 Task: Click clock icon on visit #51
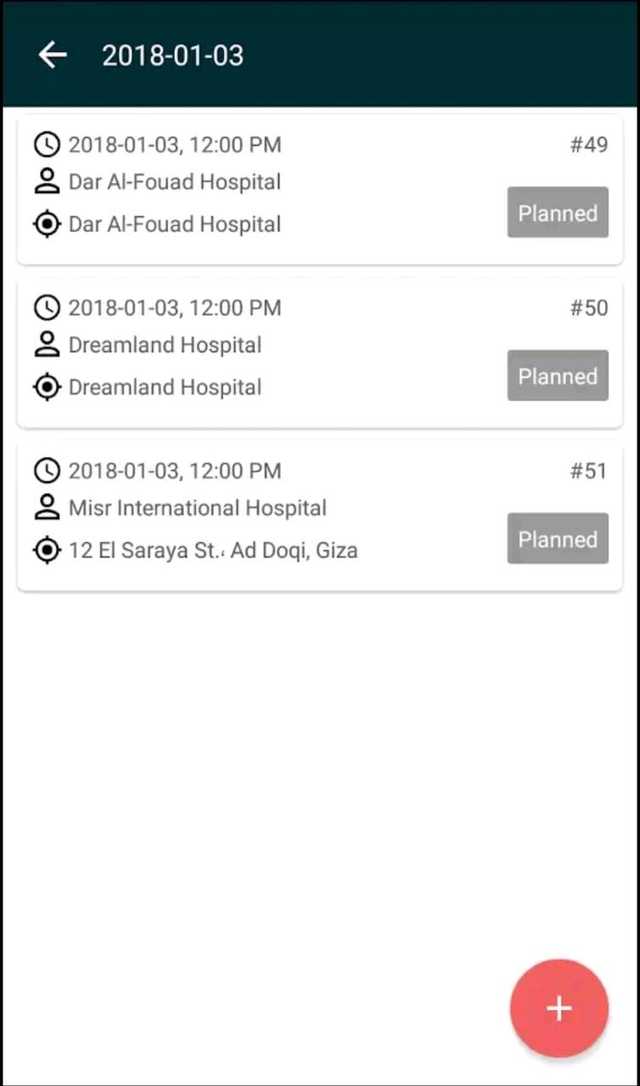coord(47,471)
